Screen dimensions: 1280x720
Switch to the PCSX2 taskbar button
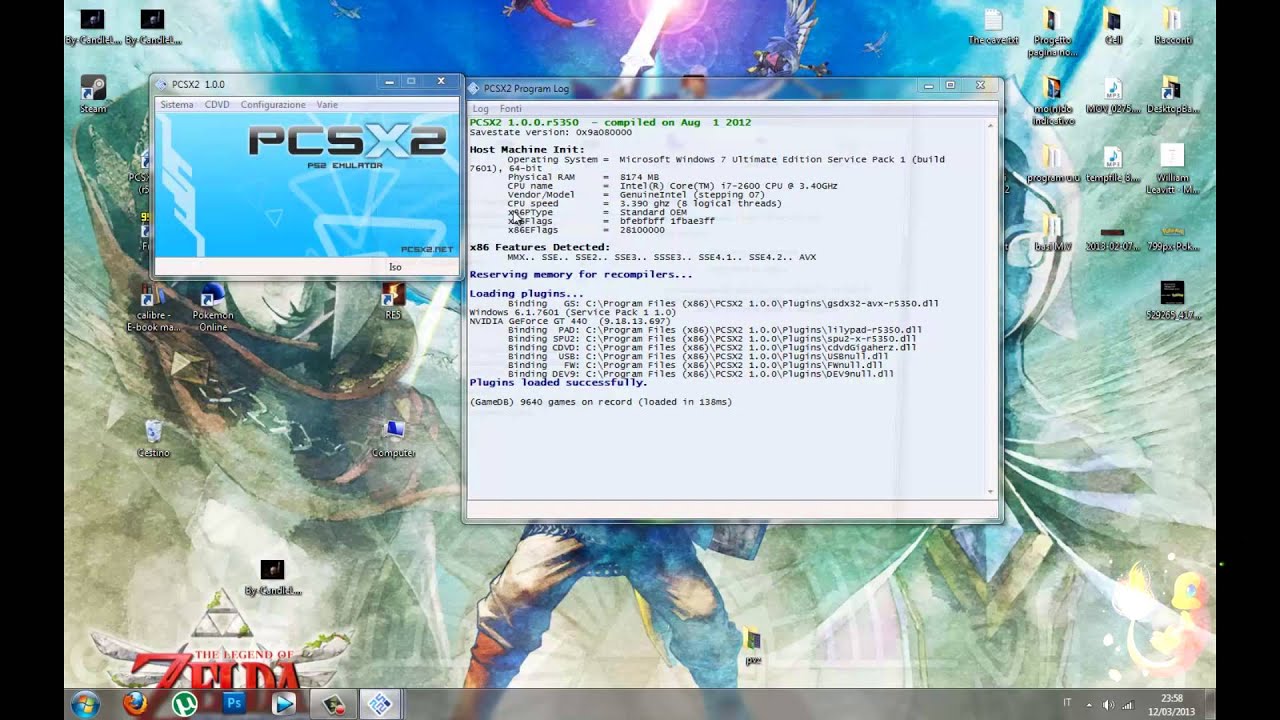(380, 704)
